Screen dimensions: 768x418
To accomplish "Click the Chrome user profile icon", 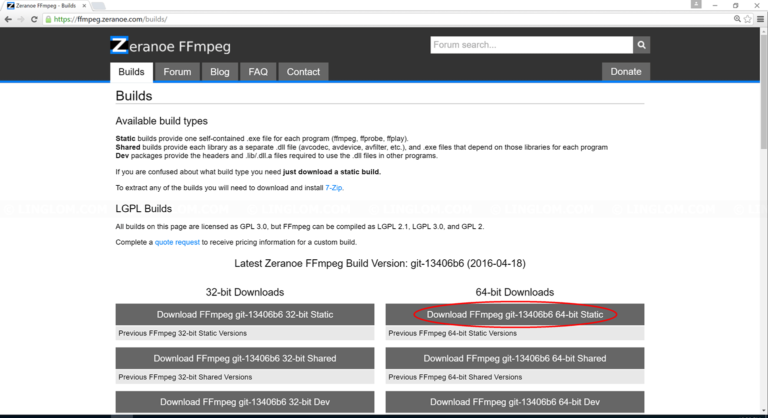I will (696, 4).
